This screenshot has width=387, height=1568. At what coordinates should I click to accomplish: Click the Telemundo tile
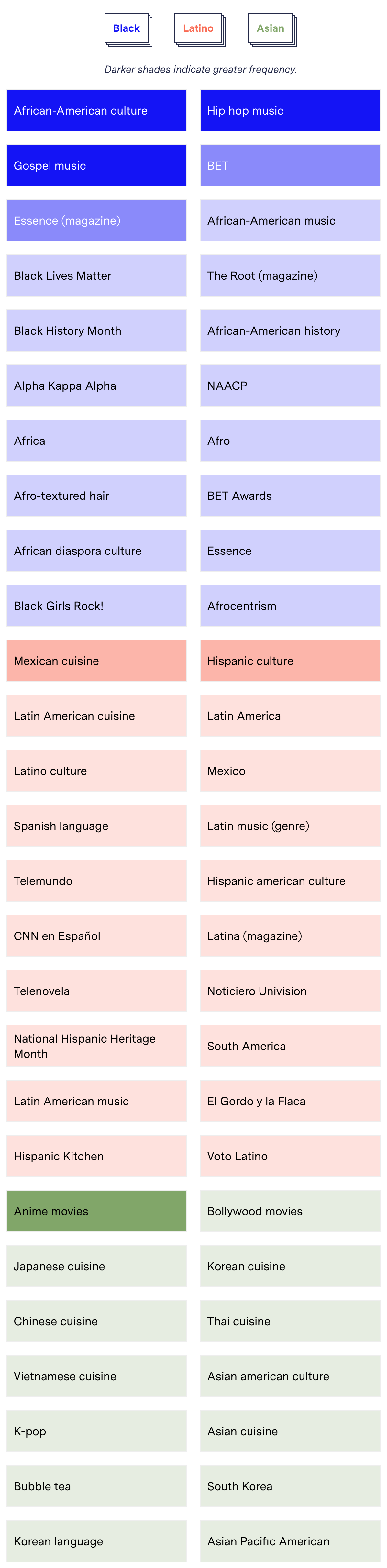(97, 881)
